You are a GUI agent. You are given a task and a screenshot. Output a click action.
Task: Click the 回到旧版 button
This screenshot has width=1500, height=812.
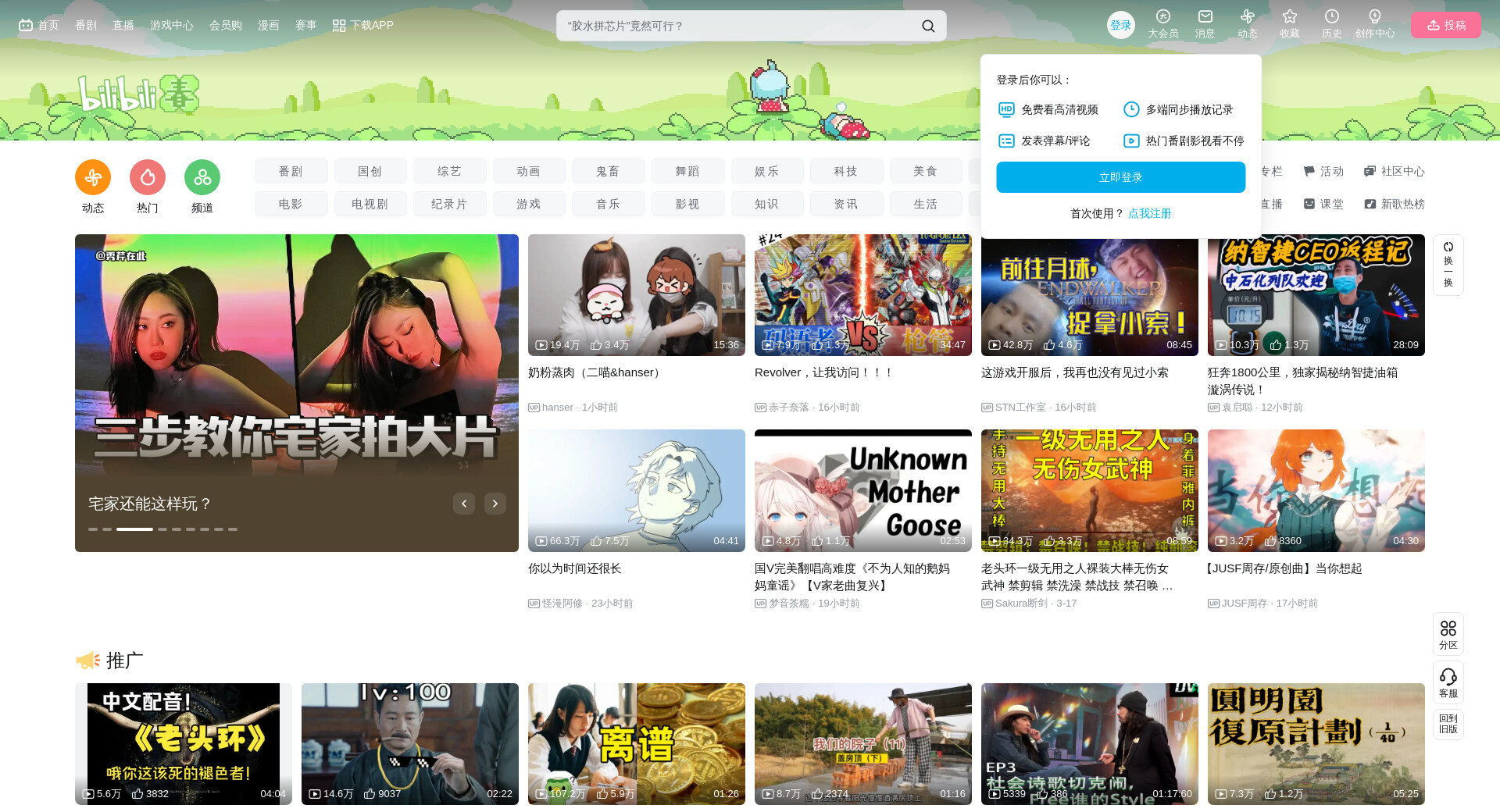1448,724
